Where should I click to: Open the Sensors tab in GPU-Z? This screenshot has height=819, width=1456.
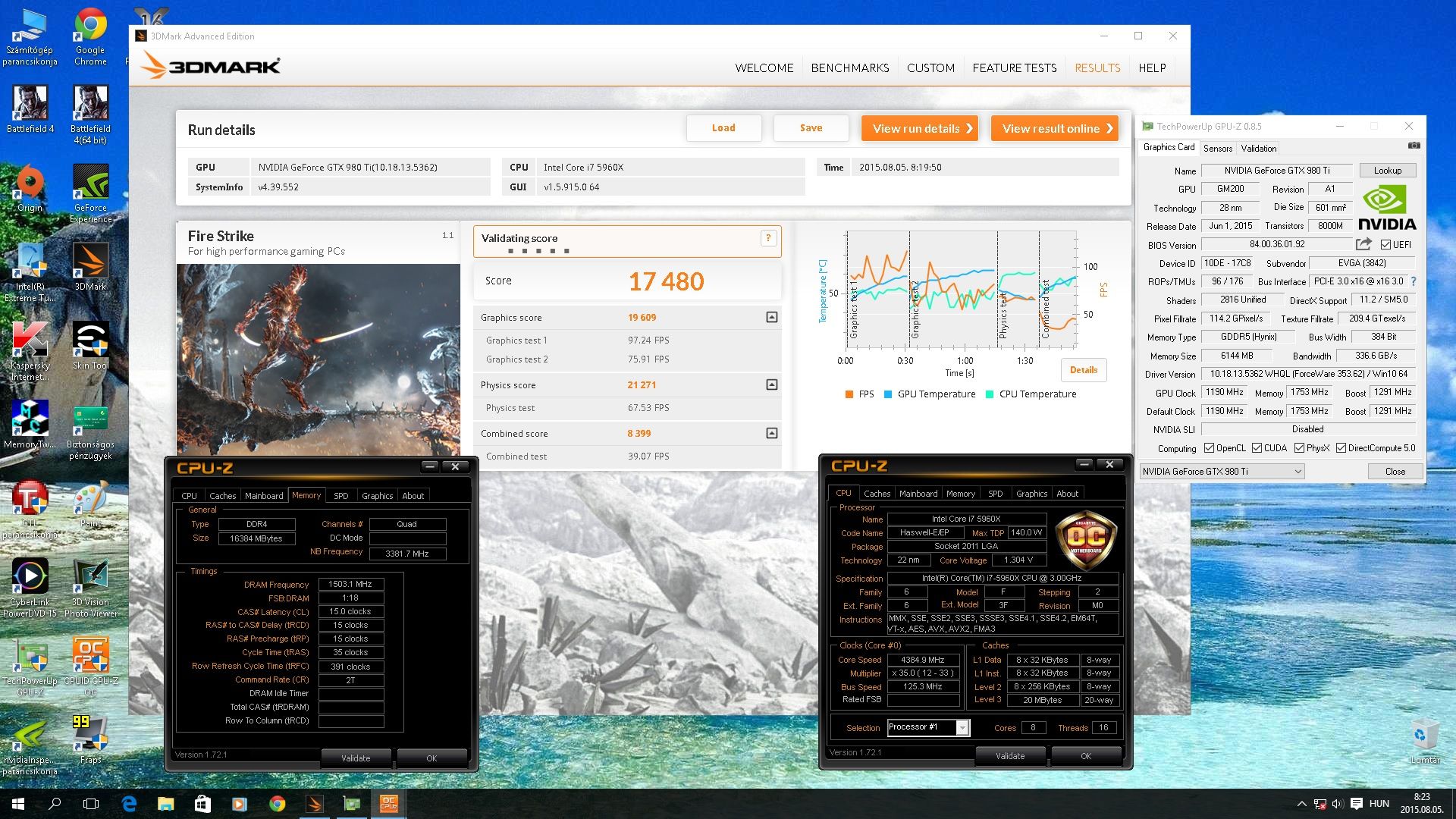click(1217, 149)
